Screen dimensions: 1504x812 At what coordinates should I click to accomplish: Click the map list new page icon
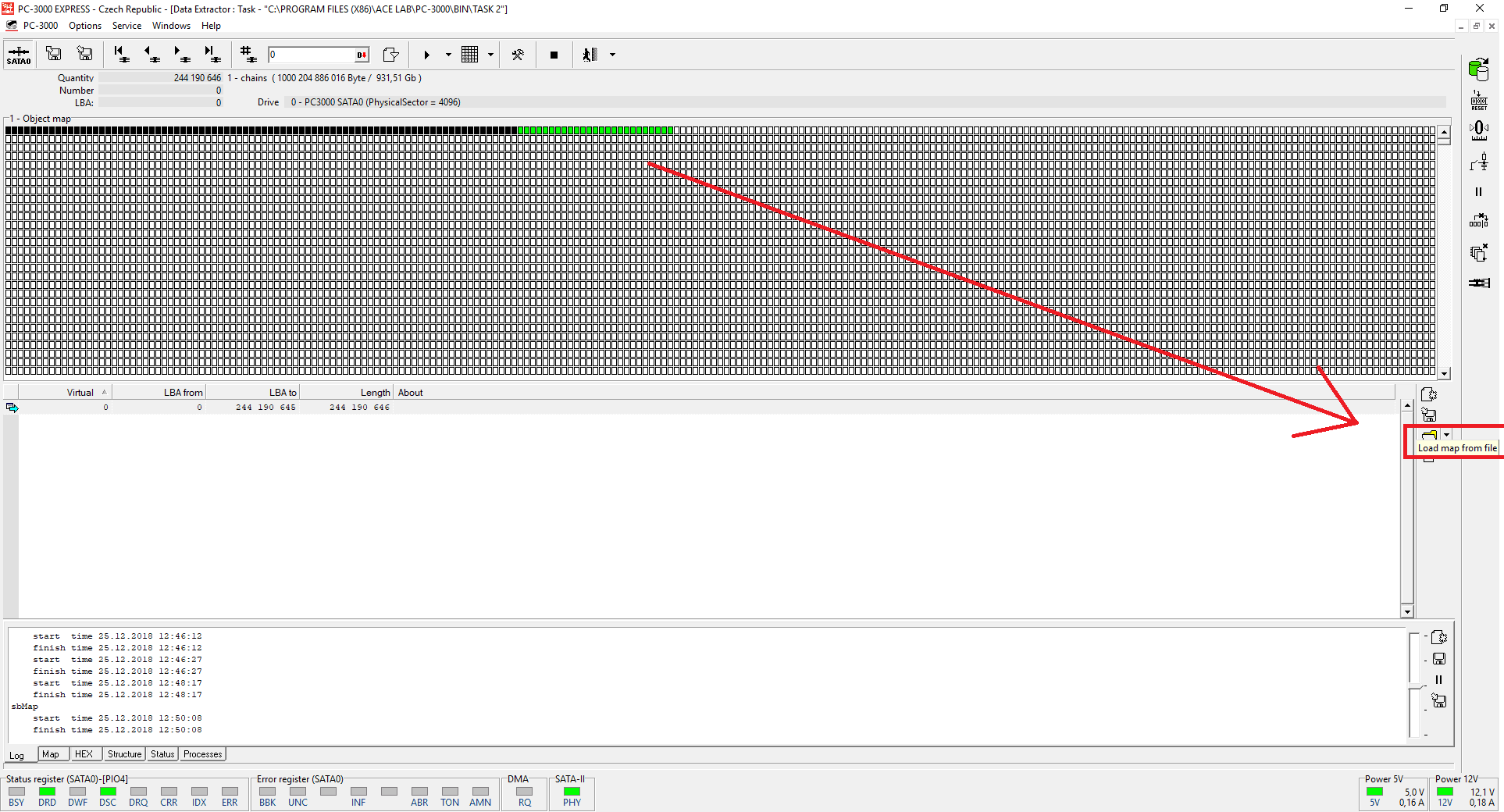pyautogui.click(x=1429, y=394)
